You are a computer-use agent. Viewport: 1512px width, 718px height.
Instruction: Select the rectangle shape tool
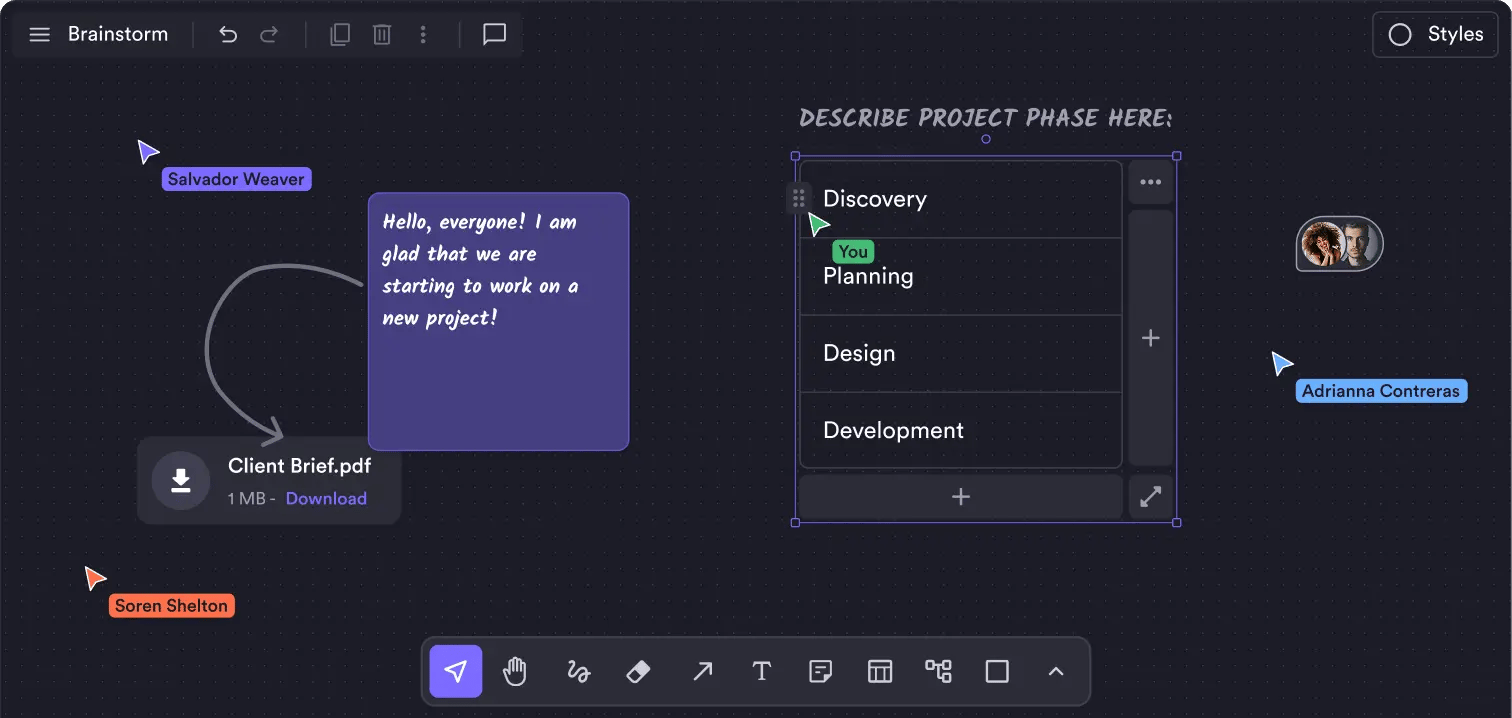997,671
